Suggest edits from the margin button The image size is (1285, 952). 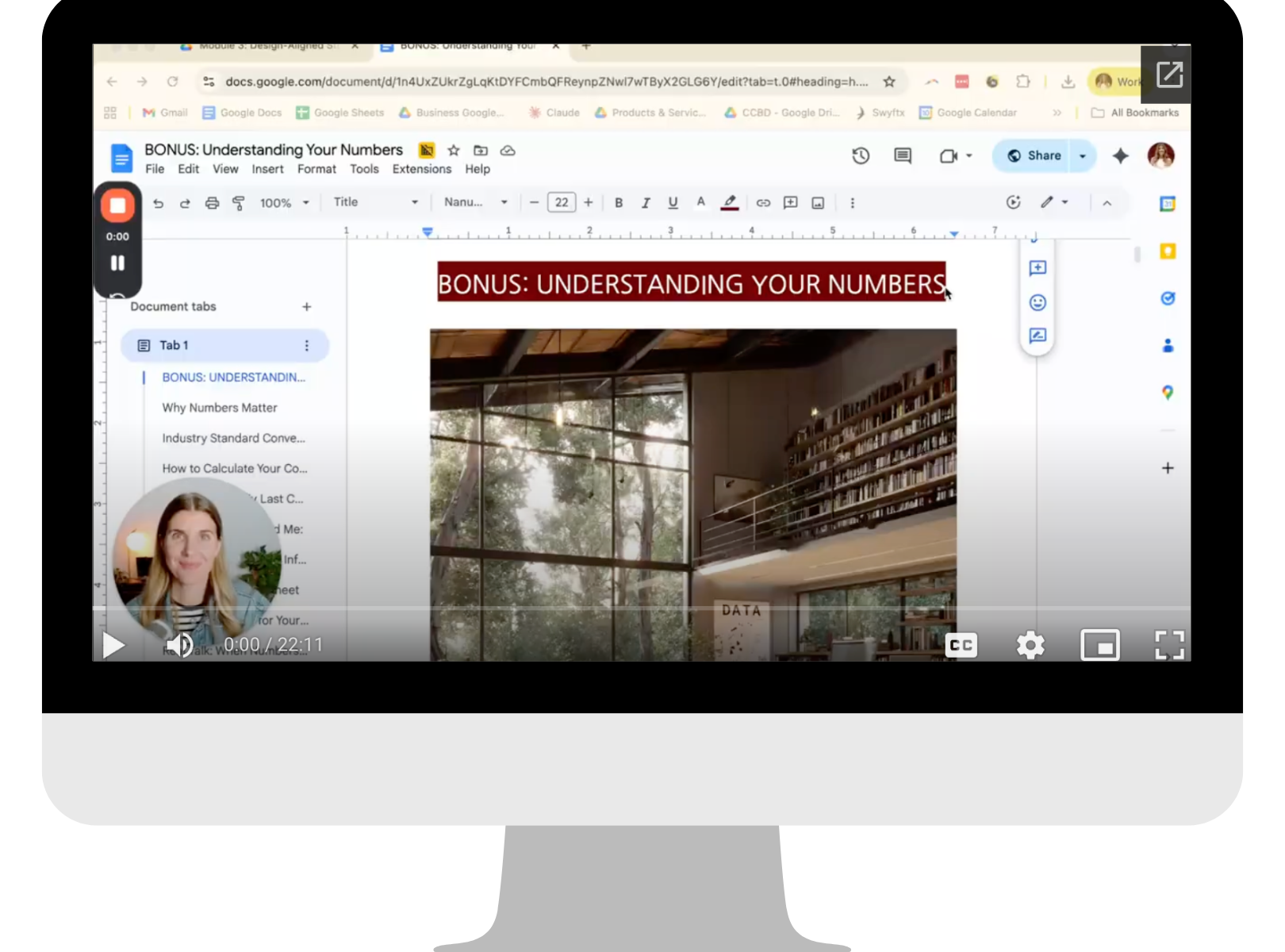click(x=1038, y=336)
